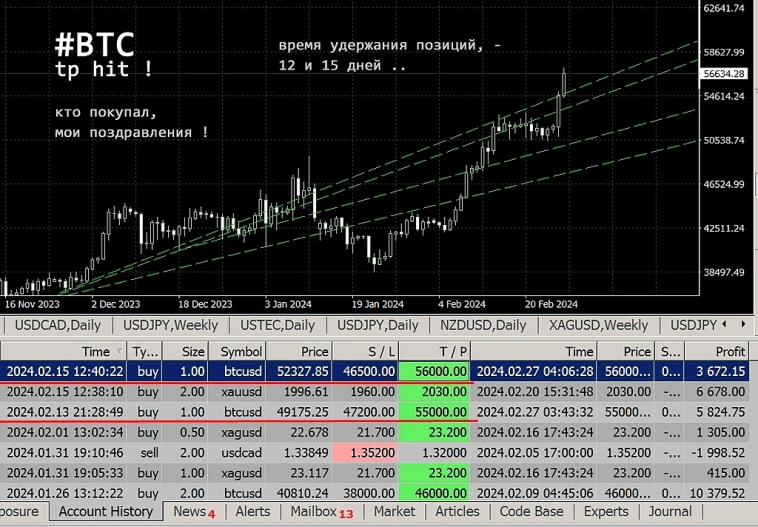Screen dimensions: 758x527
Task: Click the green 55000.00 take profit cell
Action: 435,411
